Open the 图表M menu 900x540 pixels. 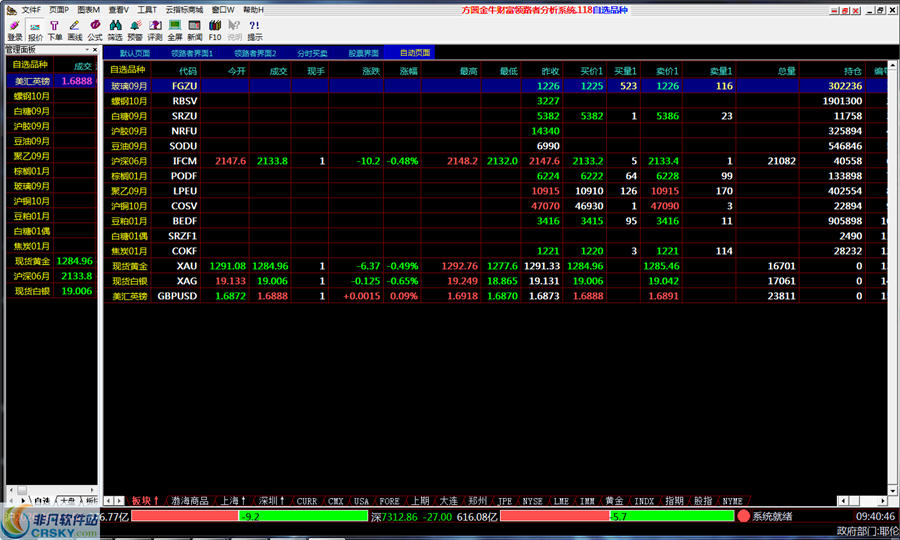tap(89, 9)
